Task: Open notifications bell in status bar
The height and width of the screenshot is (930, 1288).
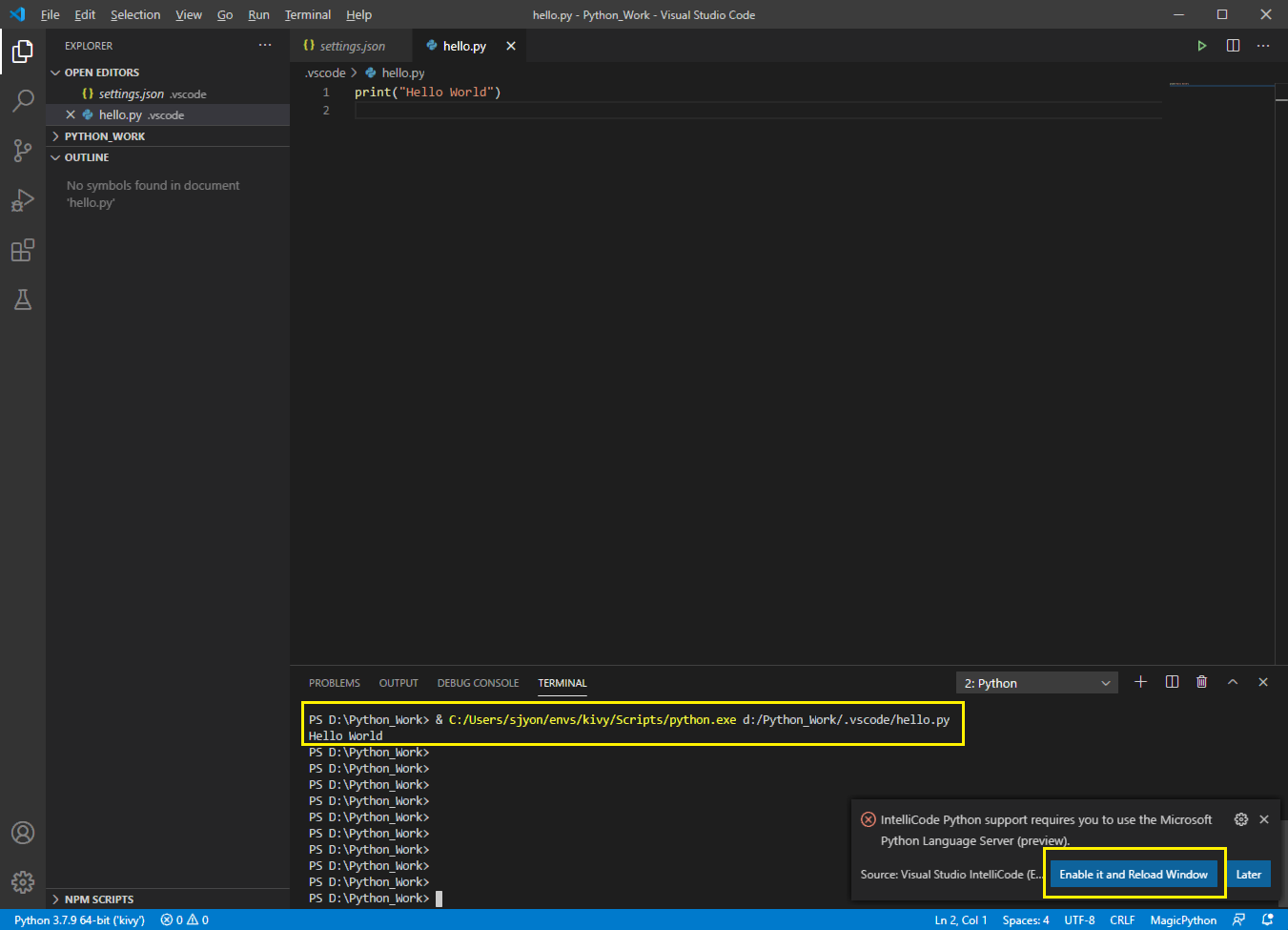Action: pos(1267,920)
